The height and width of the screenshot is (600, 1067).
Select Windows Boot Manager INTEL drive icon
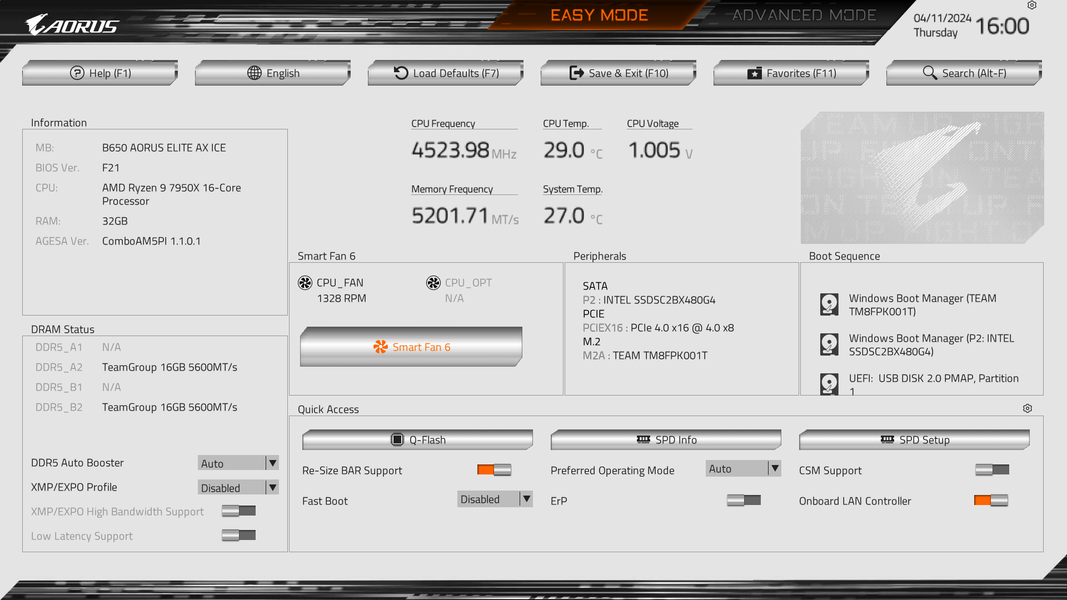coord(829,344)
